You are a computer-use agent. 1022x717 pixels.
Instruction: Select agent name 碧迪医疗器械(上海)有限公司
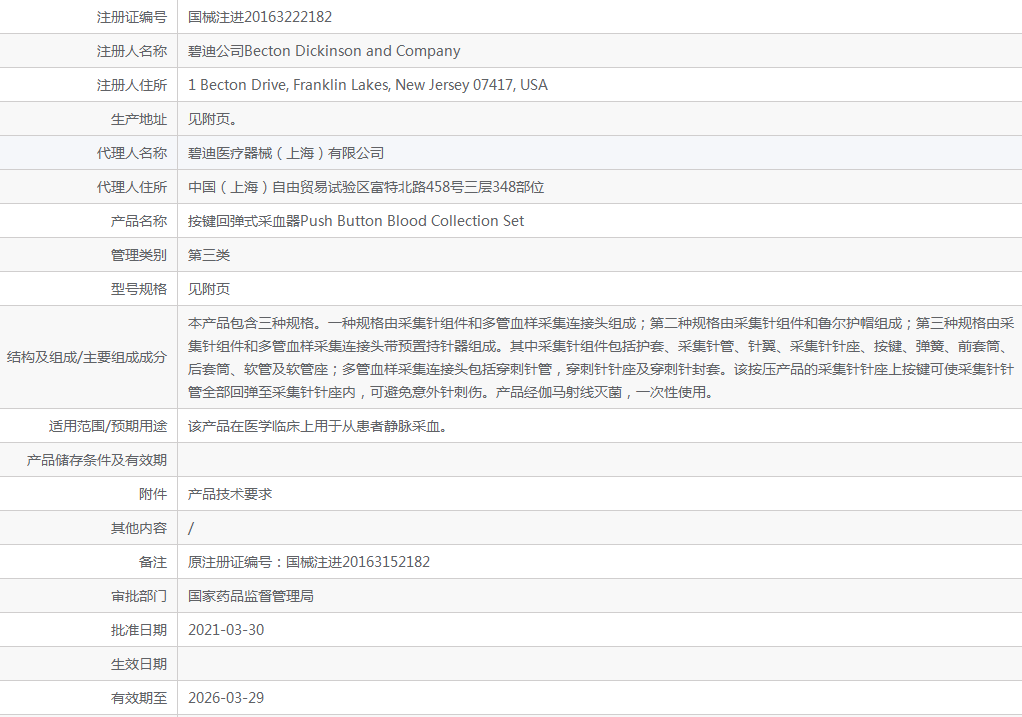[x=286, y=153]
